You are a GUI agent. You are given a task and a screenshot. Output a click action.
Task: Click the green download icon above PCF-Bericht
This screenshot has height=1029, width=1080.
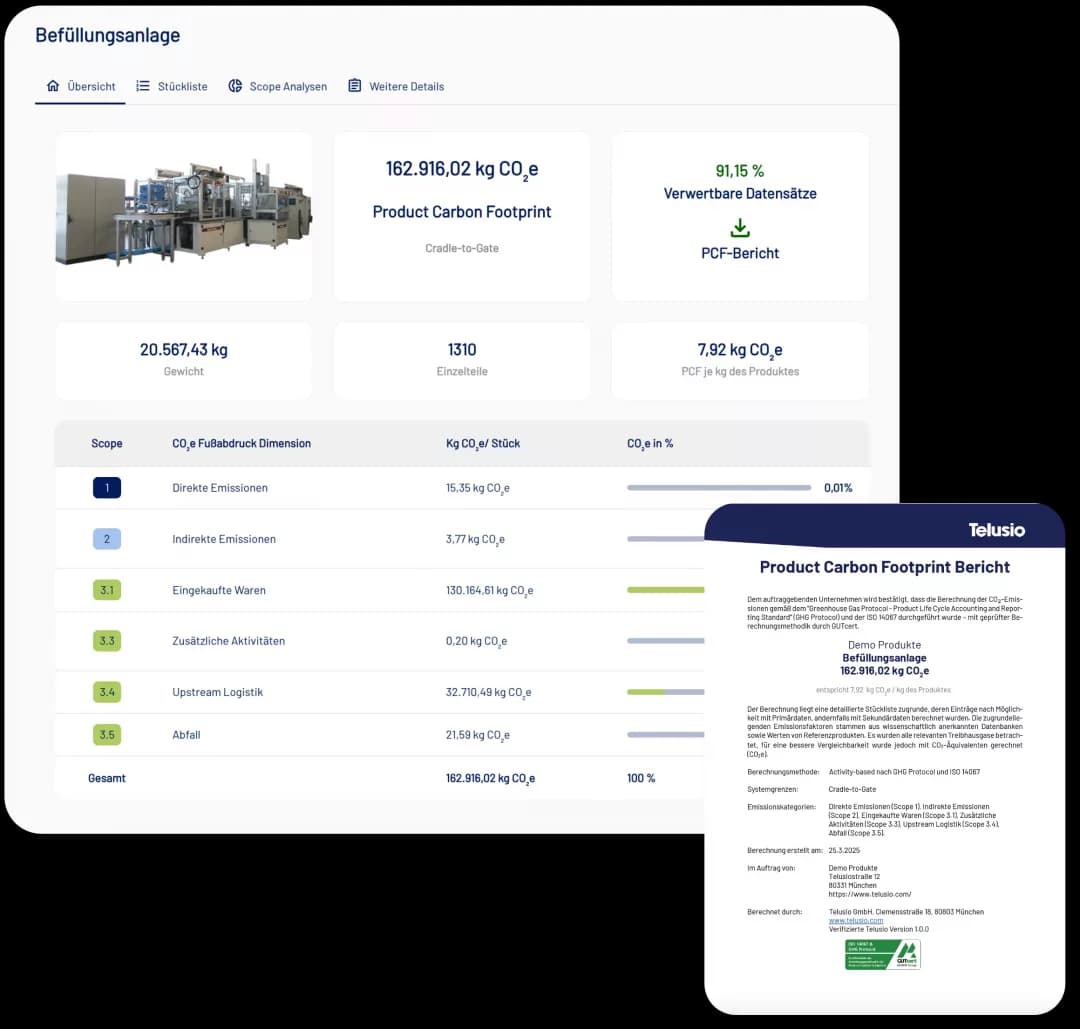click(740, 228)
